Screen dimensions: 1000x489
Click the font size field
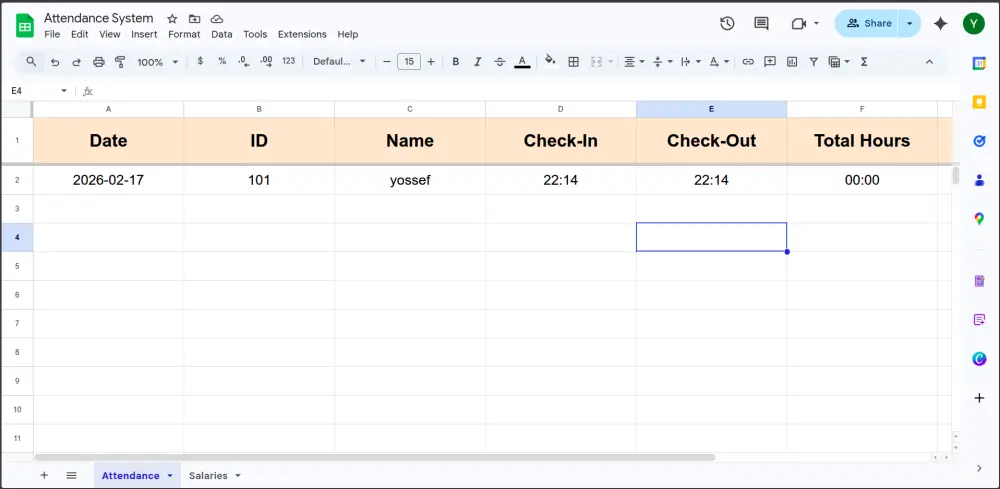[409, 62]
